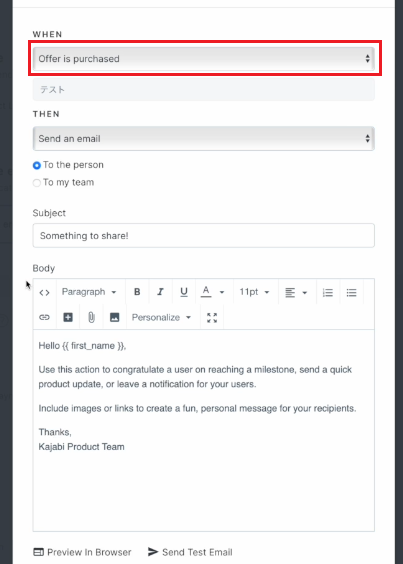
Task: Expand editor to fullscreen mode
Action: 212,318
